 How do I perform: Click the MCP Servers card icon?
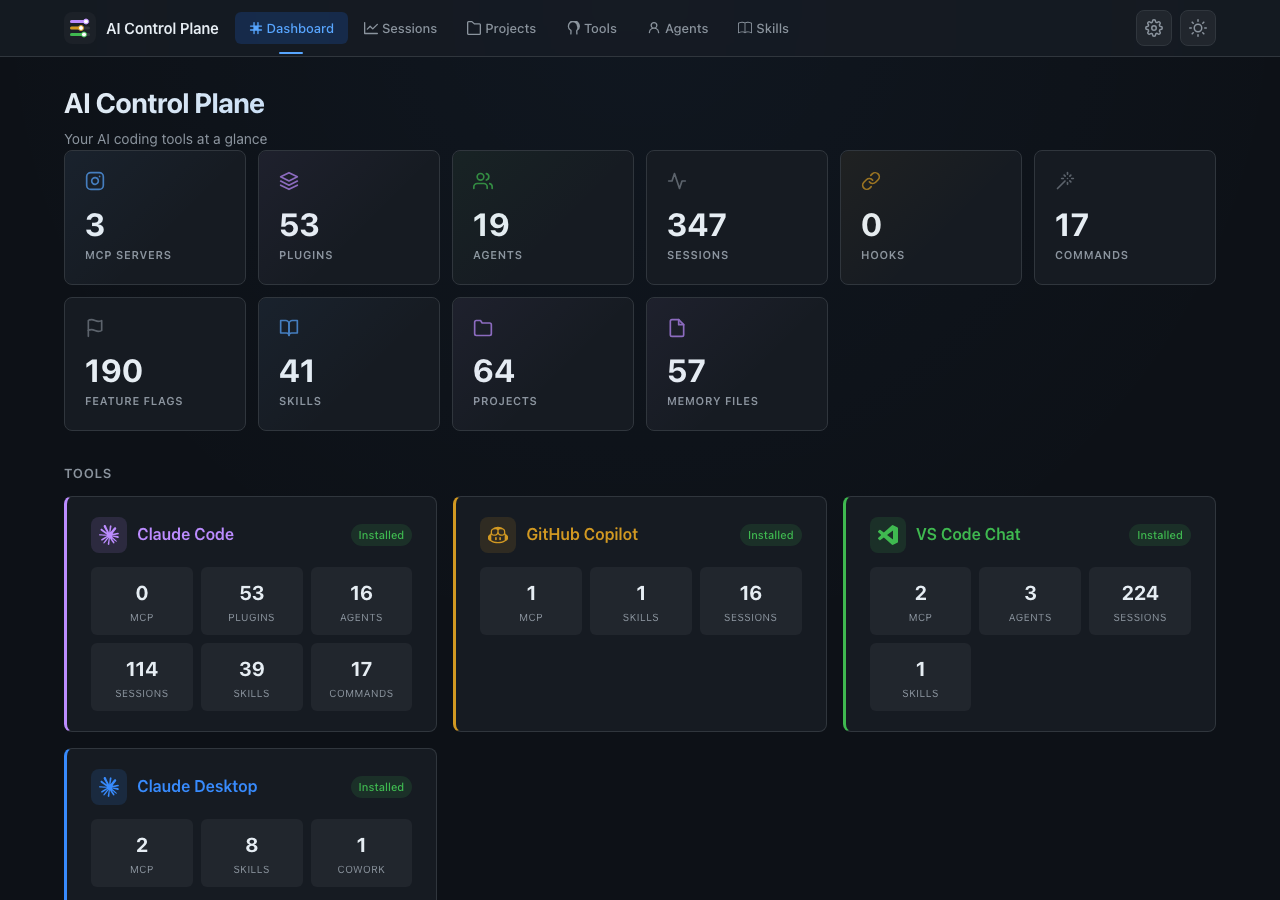pos(95,181)
